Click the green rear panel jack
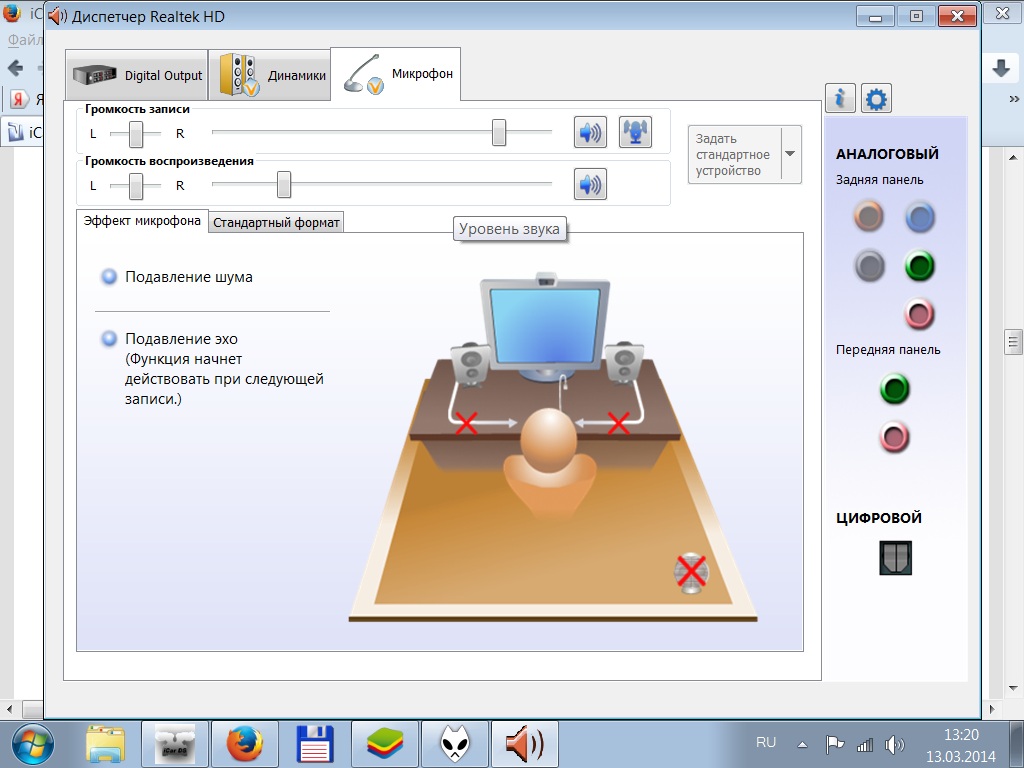This screenshot has height=768, width=1024. [920, 266]
